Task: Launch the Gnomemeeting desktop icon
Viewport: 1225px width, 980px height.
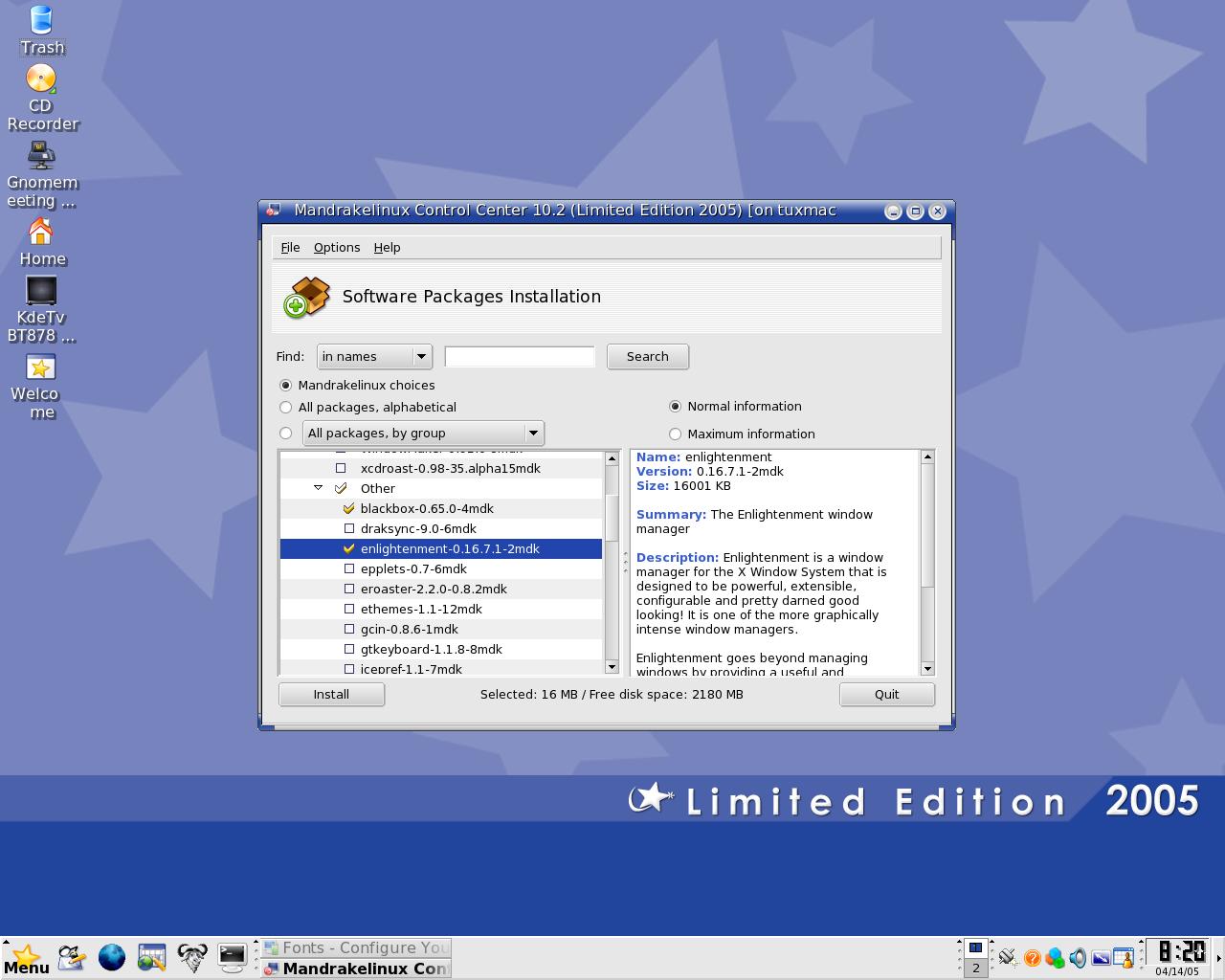Action: [41, 175]
